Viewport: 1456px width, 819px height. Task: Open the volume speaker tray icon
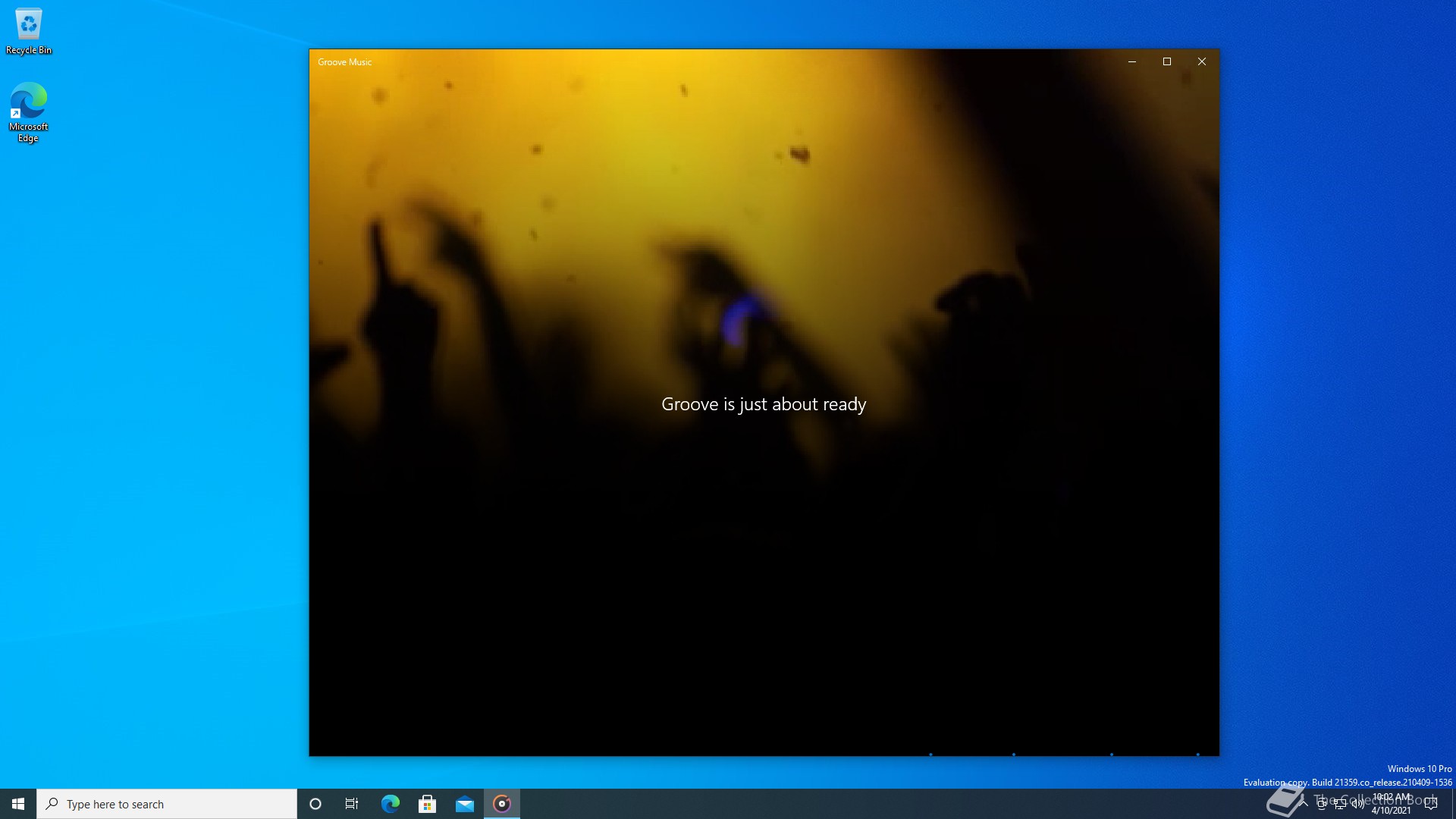click(x=1357, y=804)
